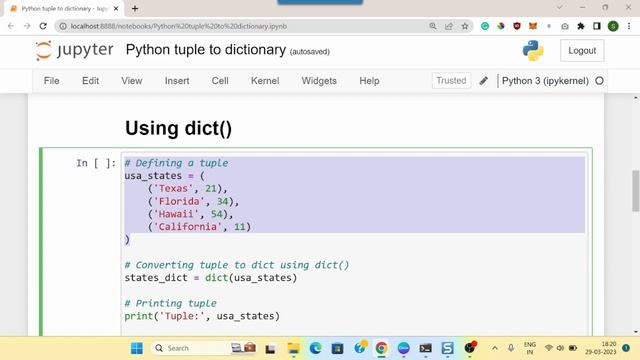The height and width of the screenshot is (360, 640).
Task: Click the pencil edit mode indicator icon
Action: [x=483, y=81]
